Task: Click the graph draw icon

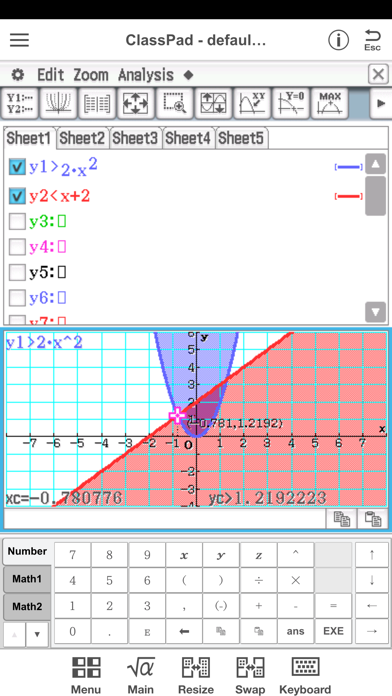Action: pos(59,103)
